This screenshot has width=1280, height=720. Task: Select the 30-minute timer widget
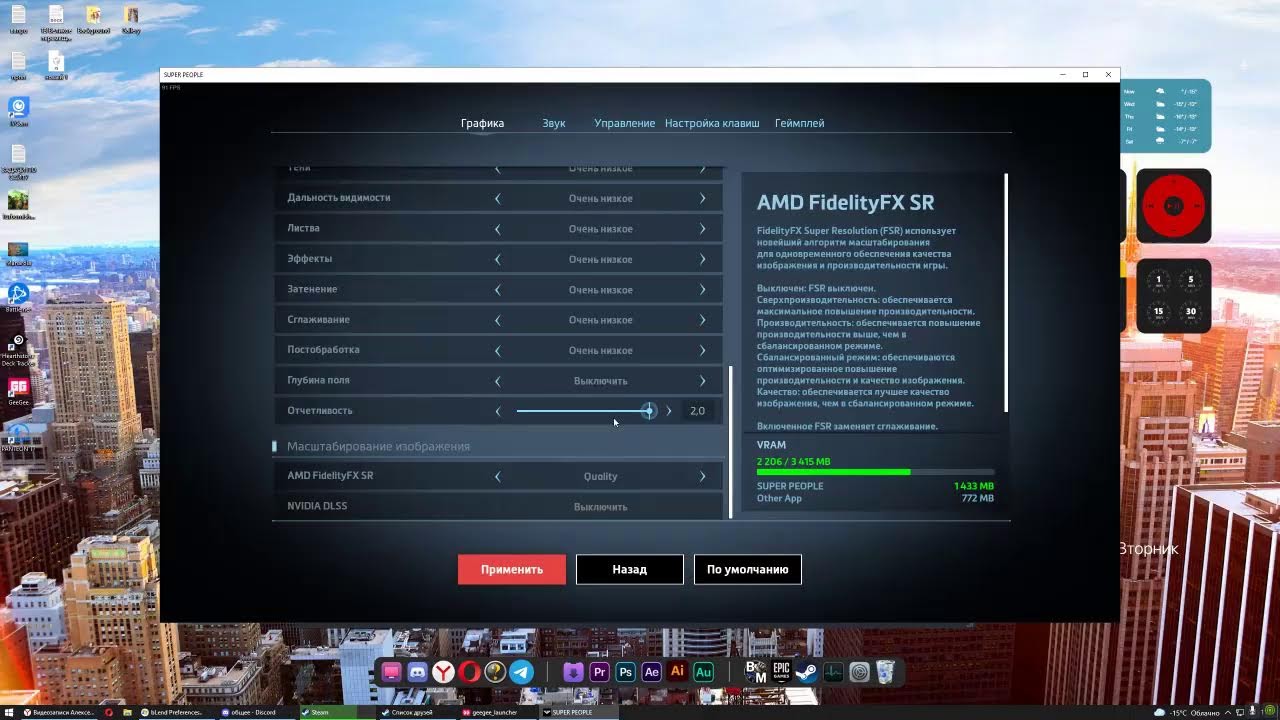pos(1190,312)
